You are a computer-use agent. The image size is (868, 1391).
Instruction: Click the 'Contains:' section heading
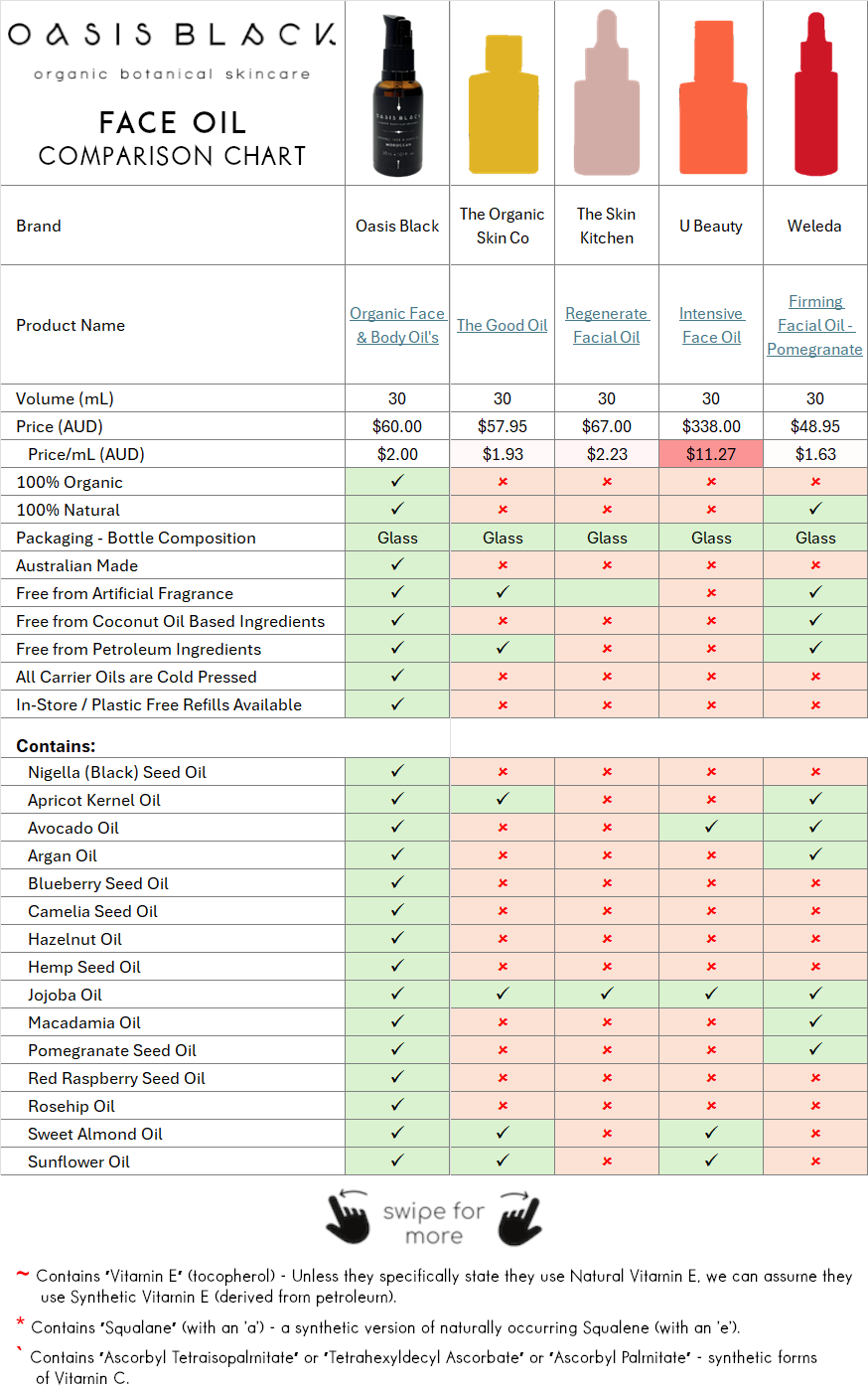(x=56, y=745)
